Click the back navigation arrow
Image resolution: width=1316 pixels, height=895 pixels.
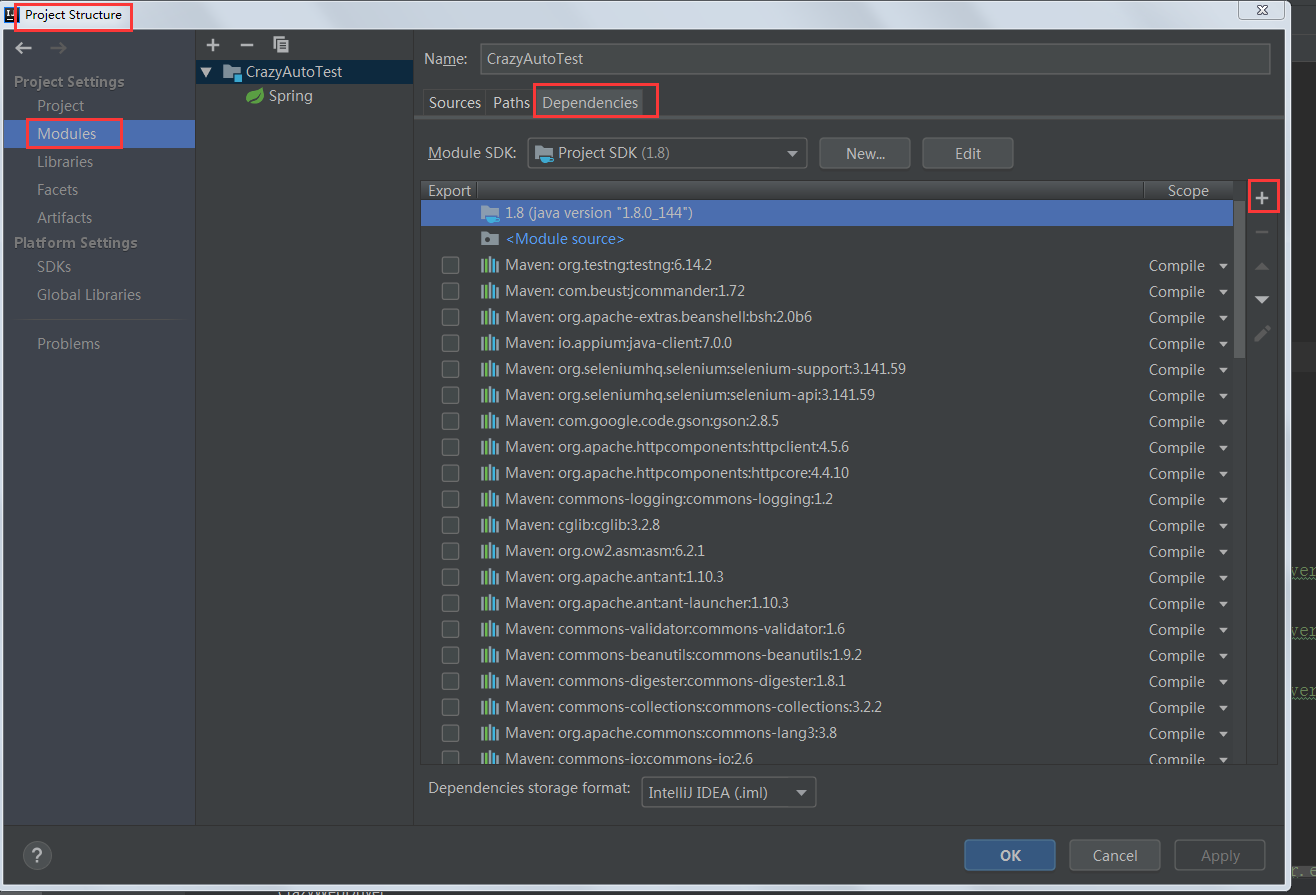[x=24, y=47]
